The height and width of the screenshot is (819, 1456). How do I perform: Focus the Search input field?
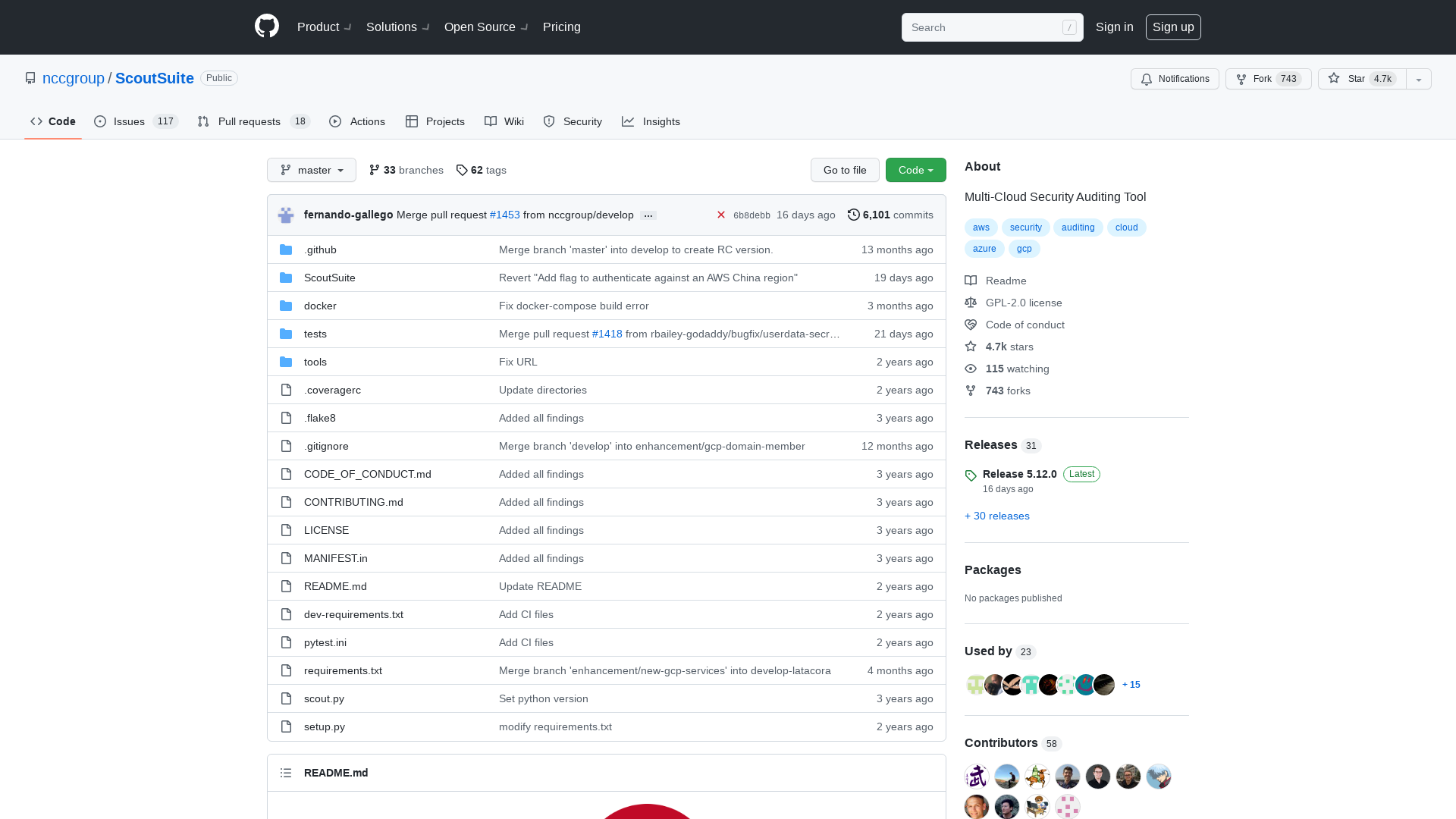(x=993, y=27)
